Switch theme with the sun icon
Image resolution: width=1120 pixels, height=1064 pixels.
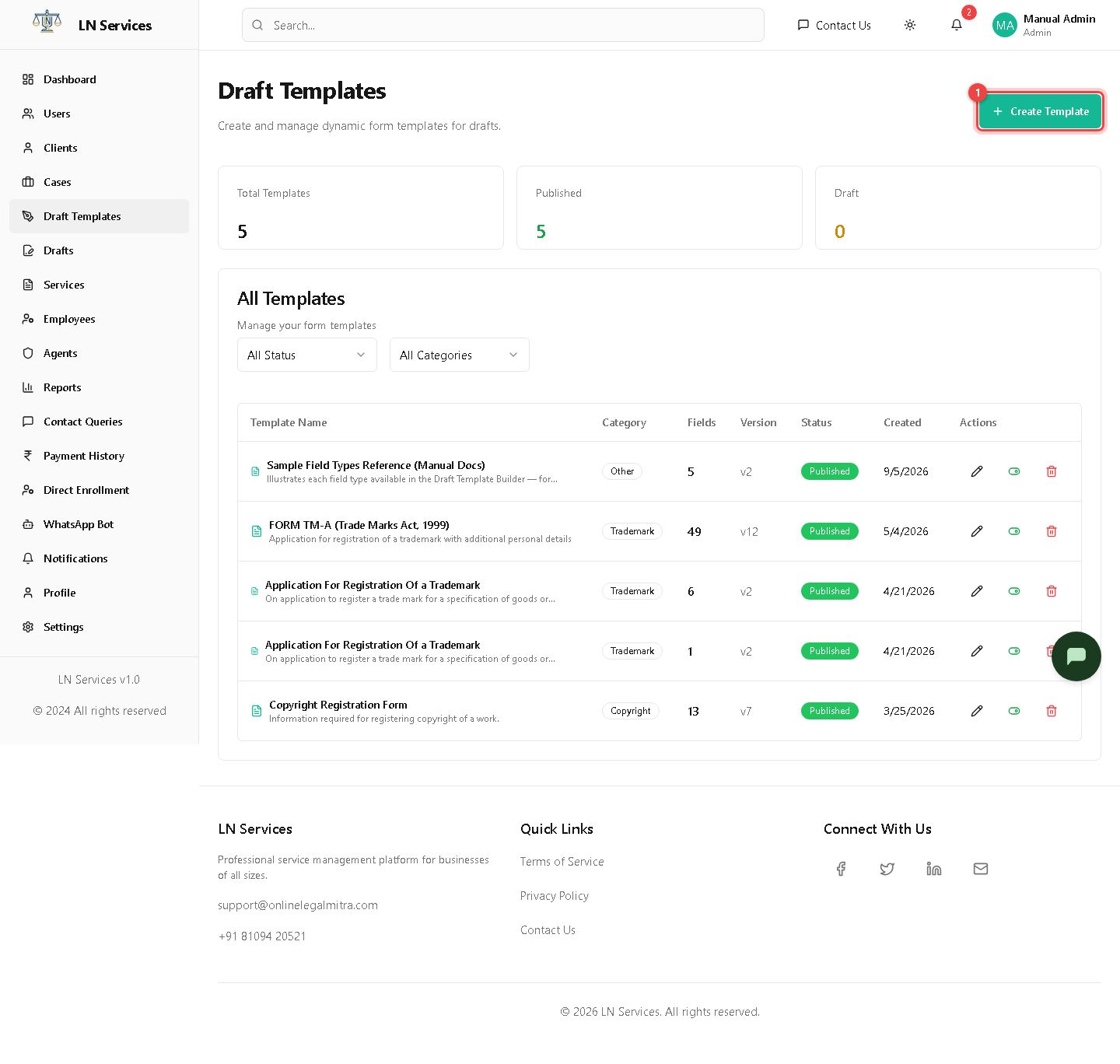pos(910,25)
